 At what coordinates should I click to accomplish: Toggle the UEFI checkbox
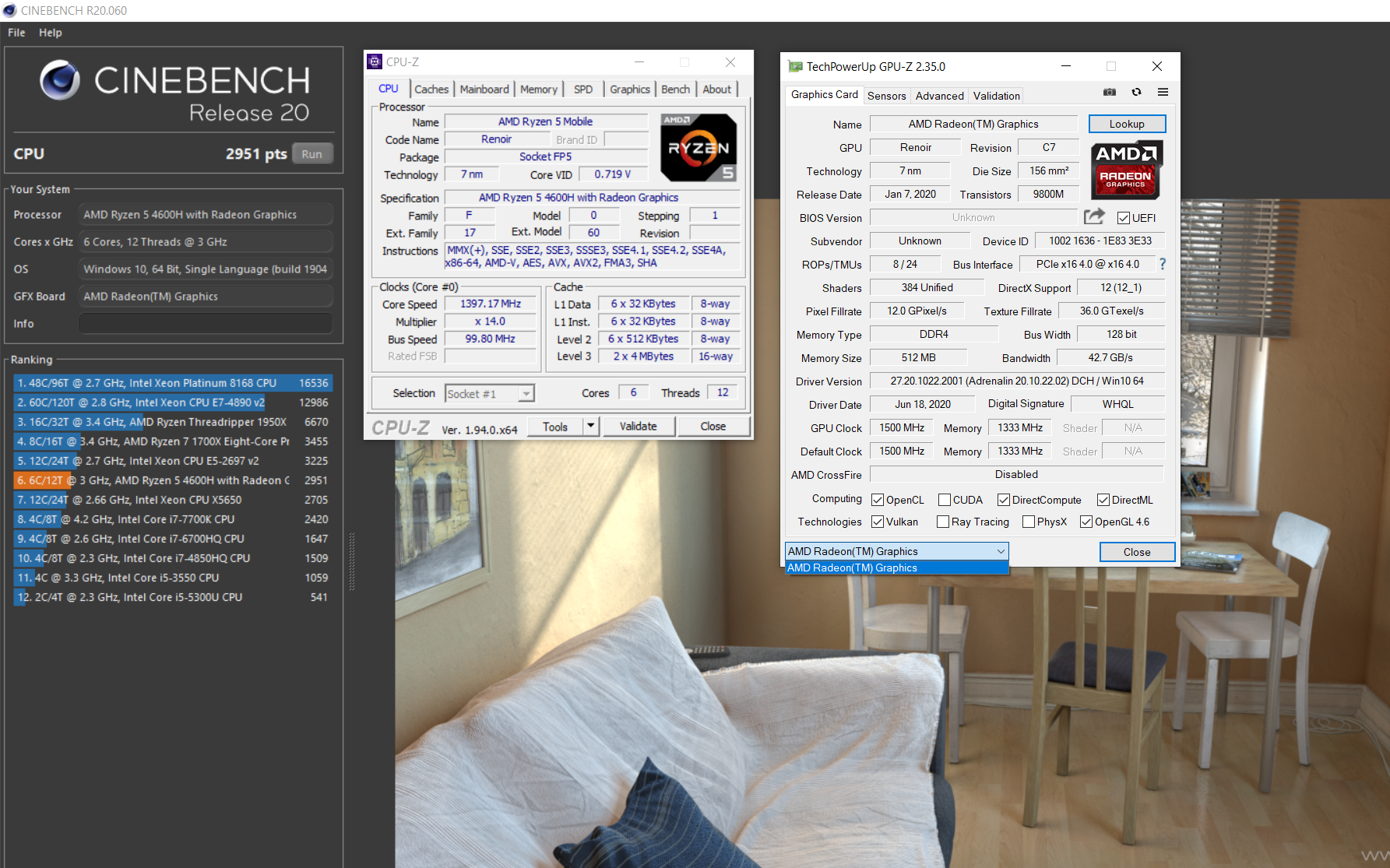[x=1124, y=218]
